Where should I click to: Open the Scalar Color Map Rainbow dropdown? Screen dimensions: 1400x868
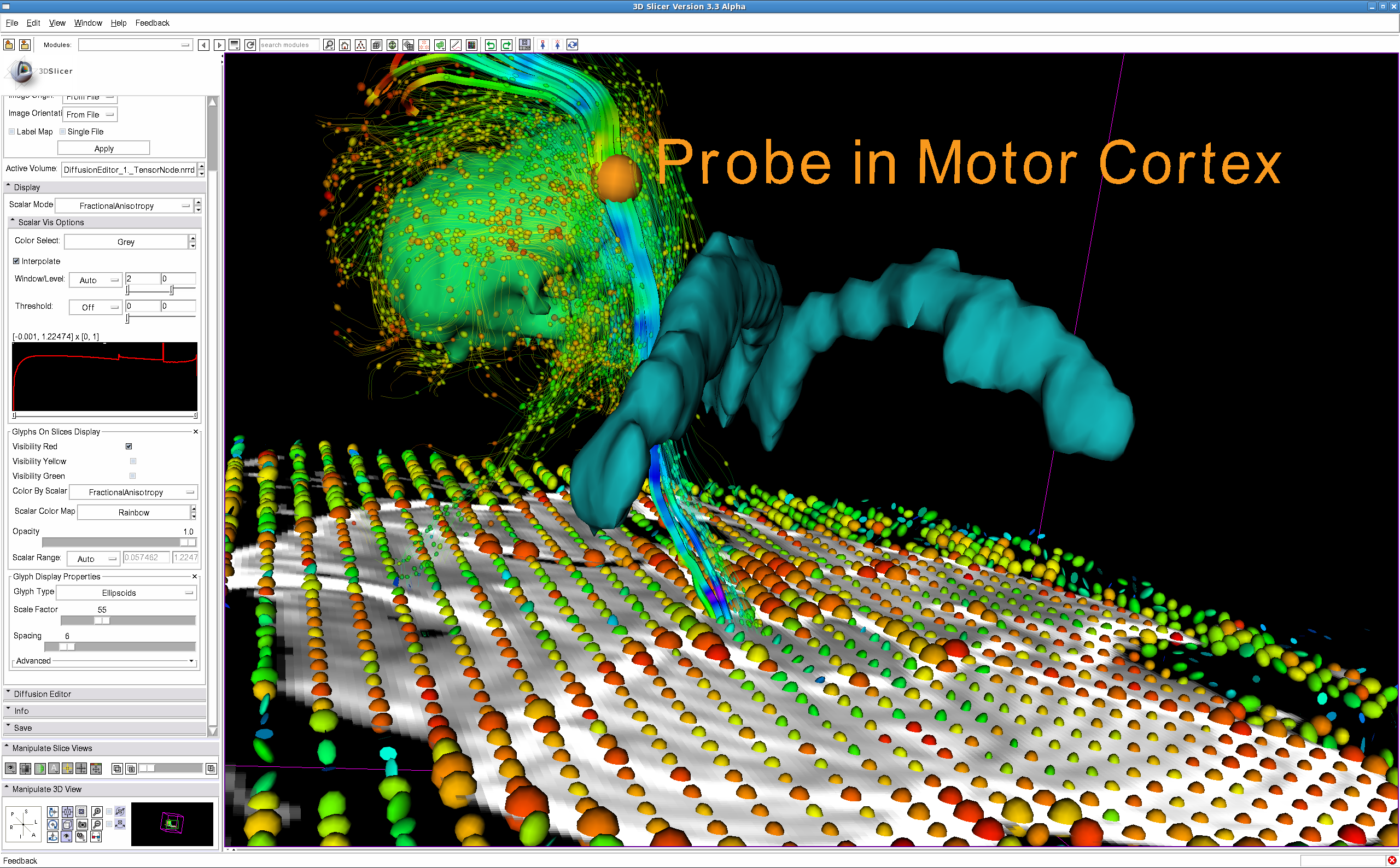coord(134,512)
